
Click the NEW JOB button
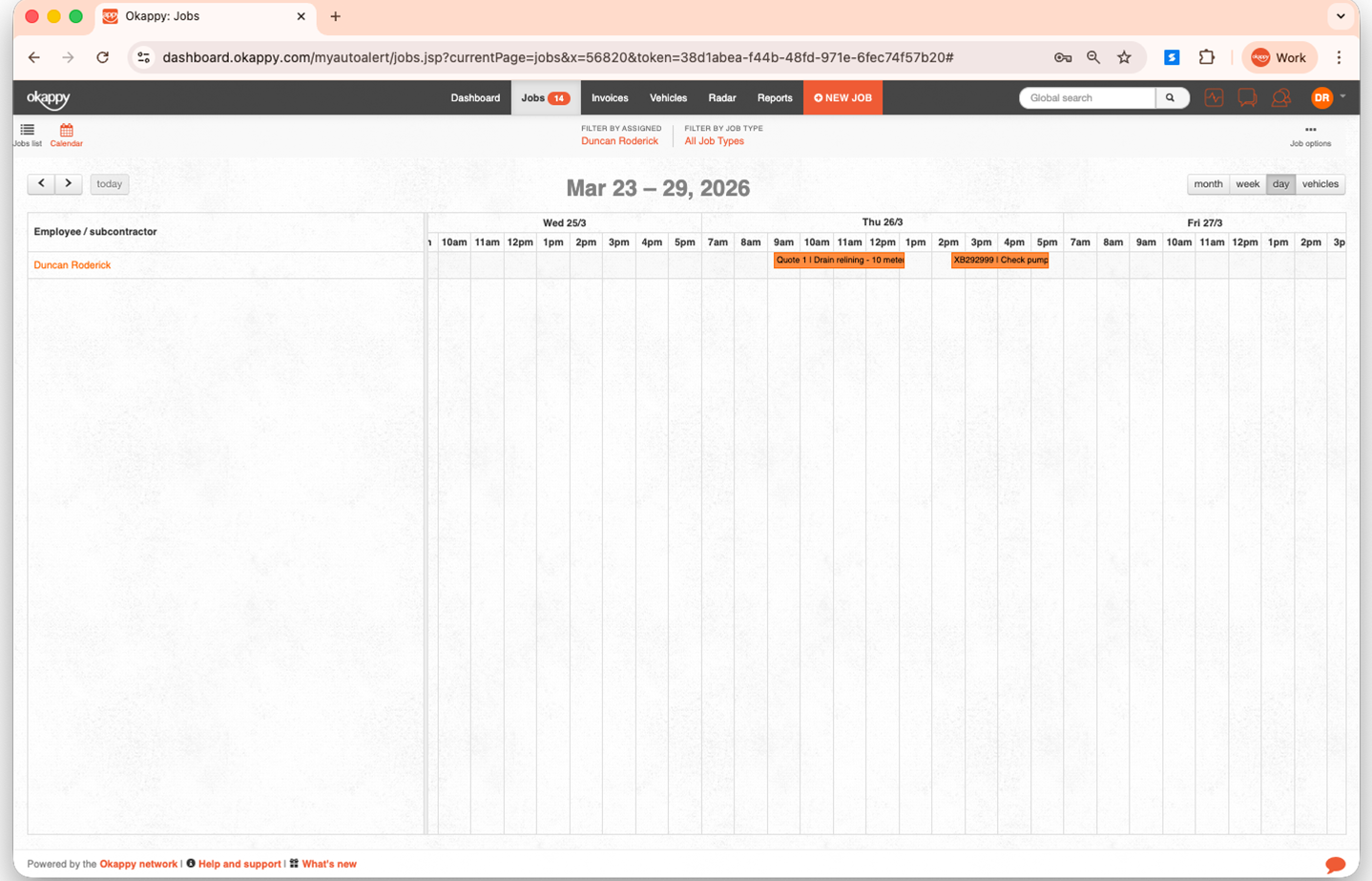click(x=842, y=98)
